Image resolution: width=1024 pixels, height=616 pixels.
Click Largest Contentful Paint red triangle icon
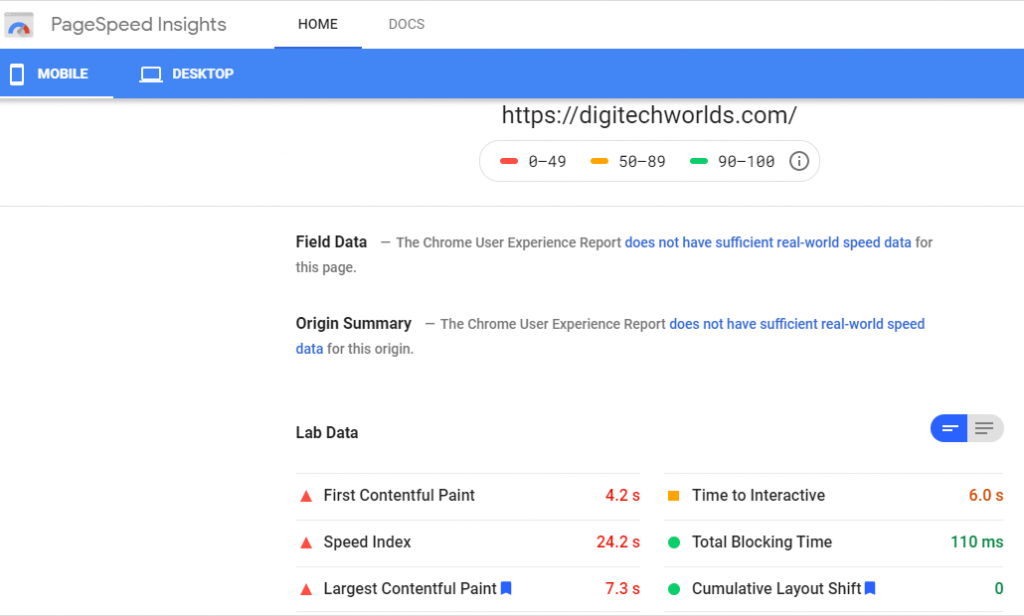pos(306,589)
